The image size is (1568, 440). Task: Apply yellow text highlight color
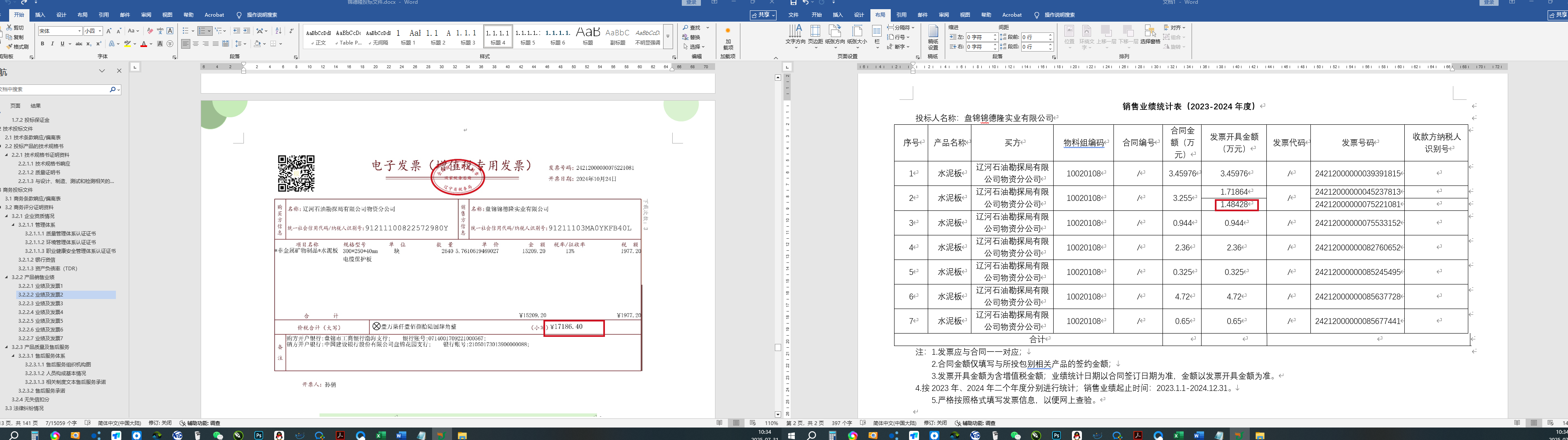[x=127, y=44]
